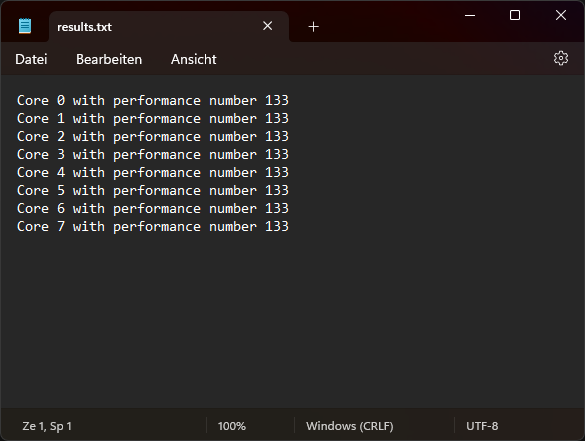Open the Ansicht menu
Viewport: 585px width, 441px height.
click(x=194, y=59)
